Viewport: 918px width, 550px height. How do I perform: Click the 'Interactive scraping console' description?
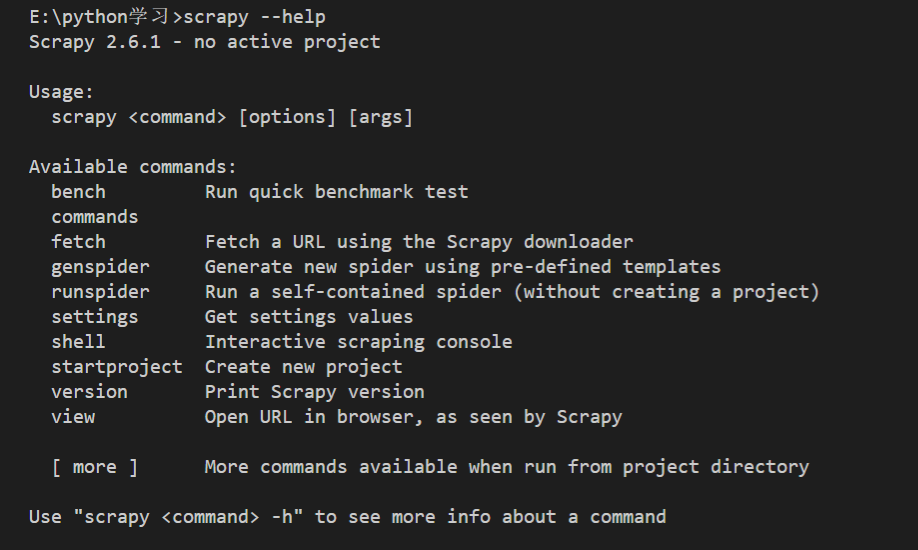[x=358, y=342]
